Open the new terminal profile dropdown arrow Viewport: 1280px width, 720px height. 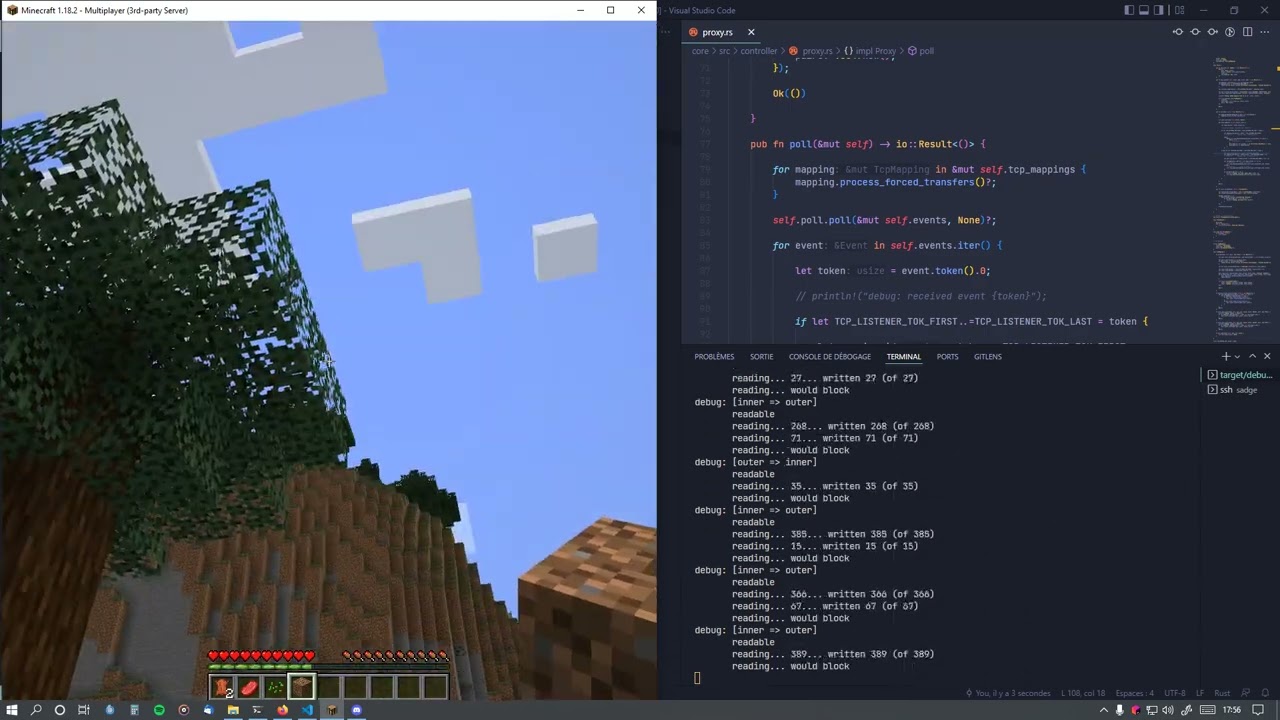(1237, 357)
